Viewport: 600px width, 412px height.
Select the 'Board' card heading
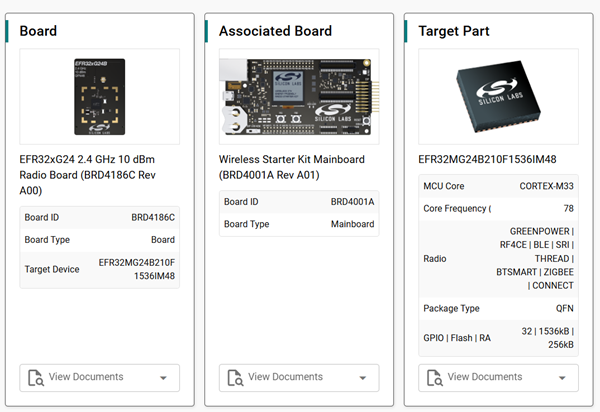38,31
